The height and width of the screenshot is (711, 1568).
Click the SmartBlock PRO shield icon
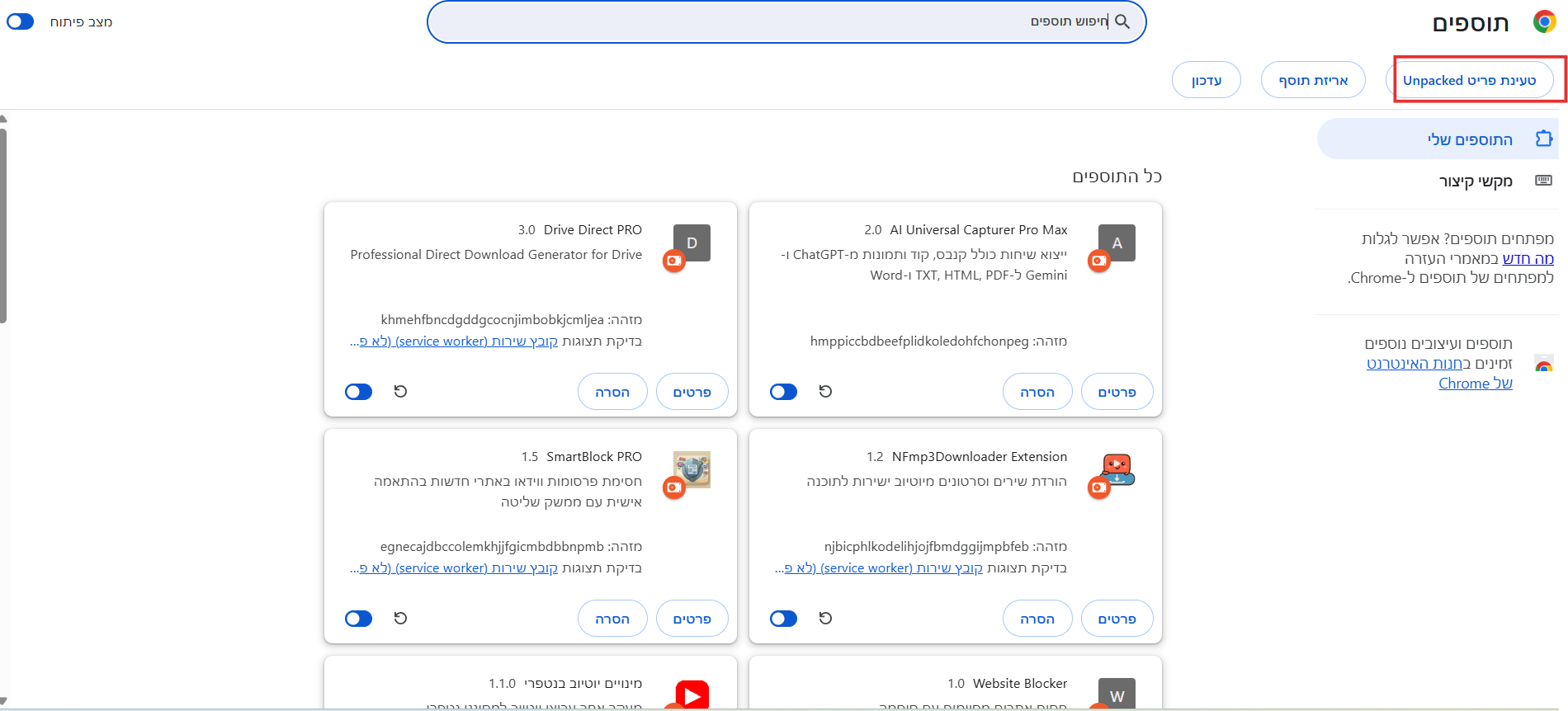coord(692,469)
